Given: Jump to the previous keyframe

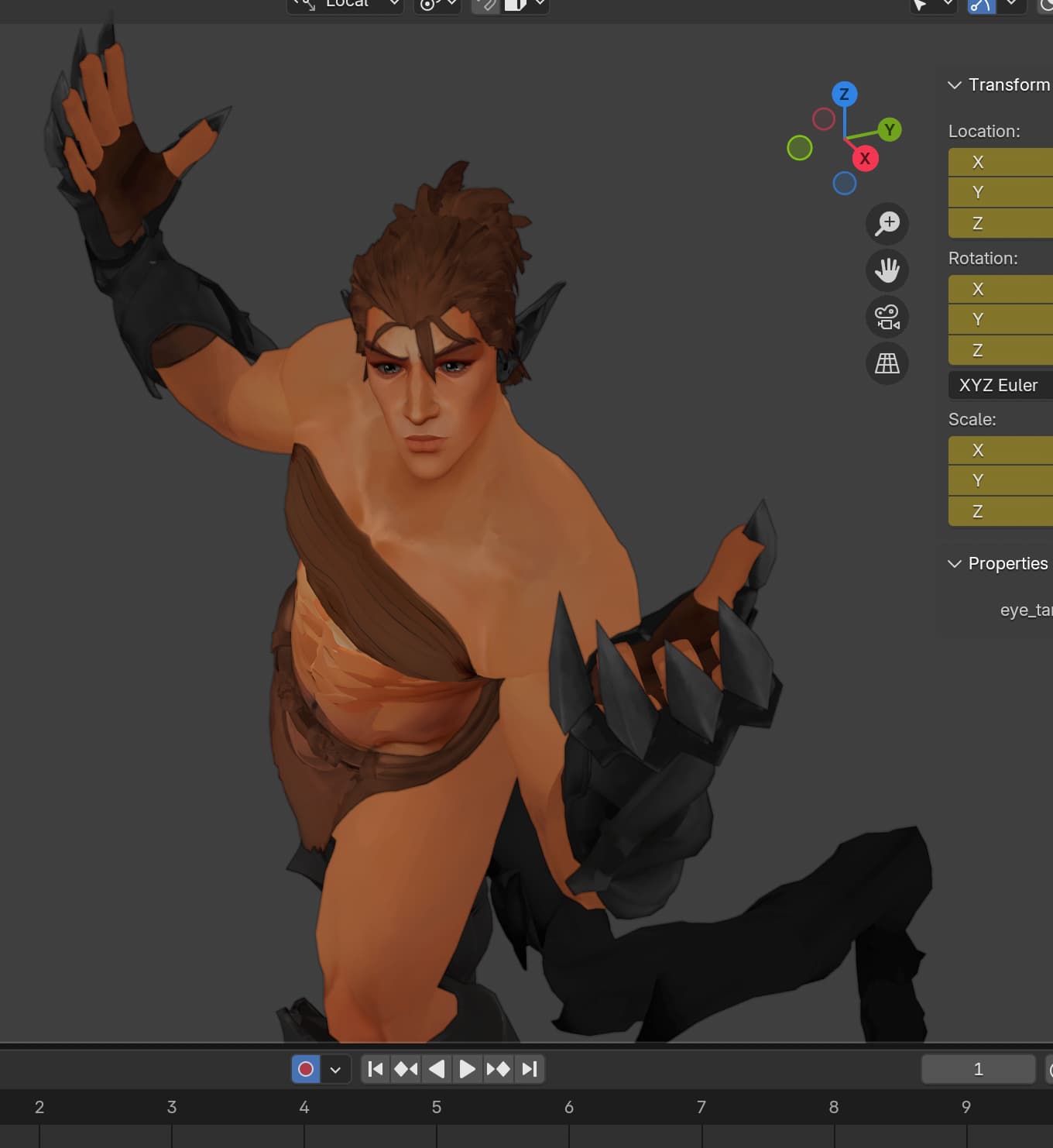Looking at the screenshot, I should coord(406,1069).
